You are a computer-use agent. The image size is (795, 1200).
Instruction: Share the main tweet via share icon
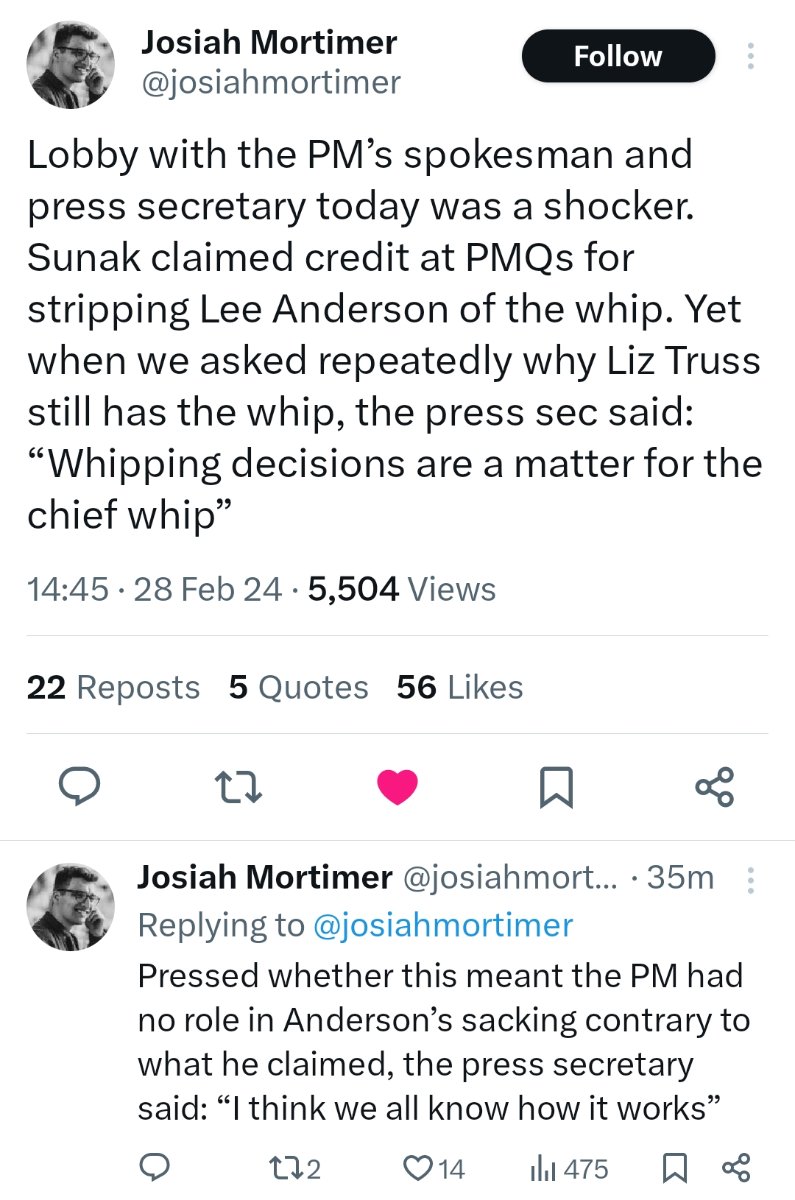click(x=715, y=788)
